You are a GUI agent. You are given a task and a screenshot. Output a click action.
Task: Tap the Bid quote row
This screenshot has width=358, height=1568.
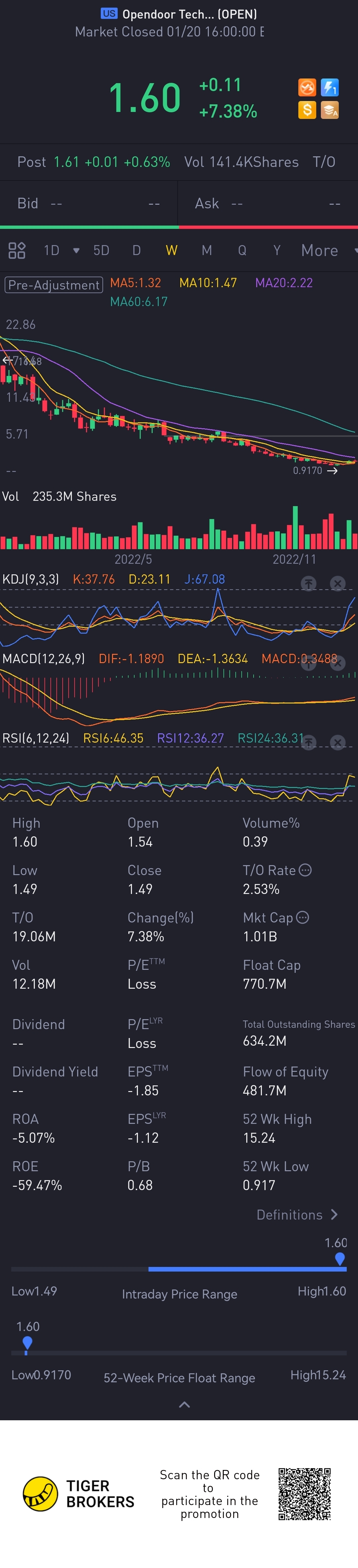tap(88, 203)
